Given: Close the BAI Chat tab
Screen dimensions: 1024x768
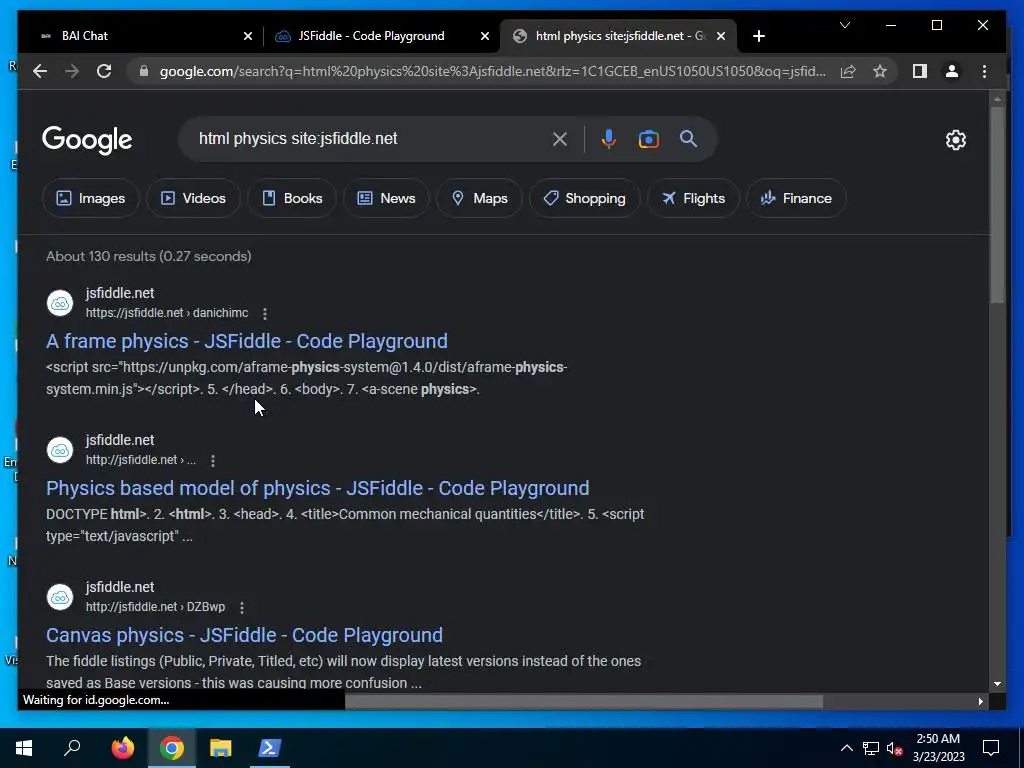Looking at the screenshot, I should click(248, 37).
